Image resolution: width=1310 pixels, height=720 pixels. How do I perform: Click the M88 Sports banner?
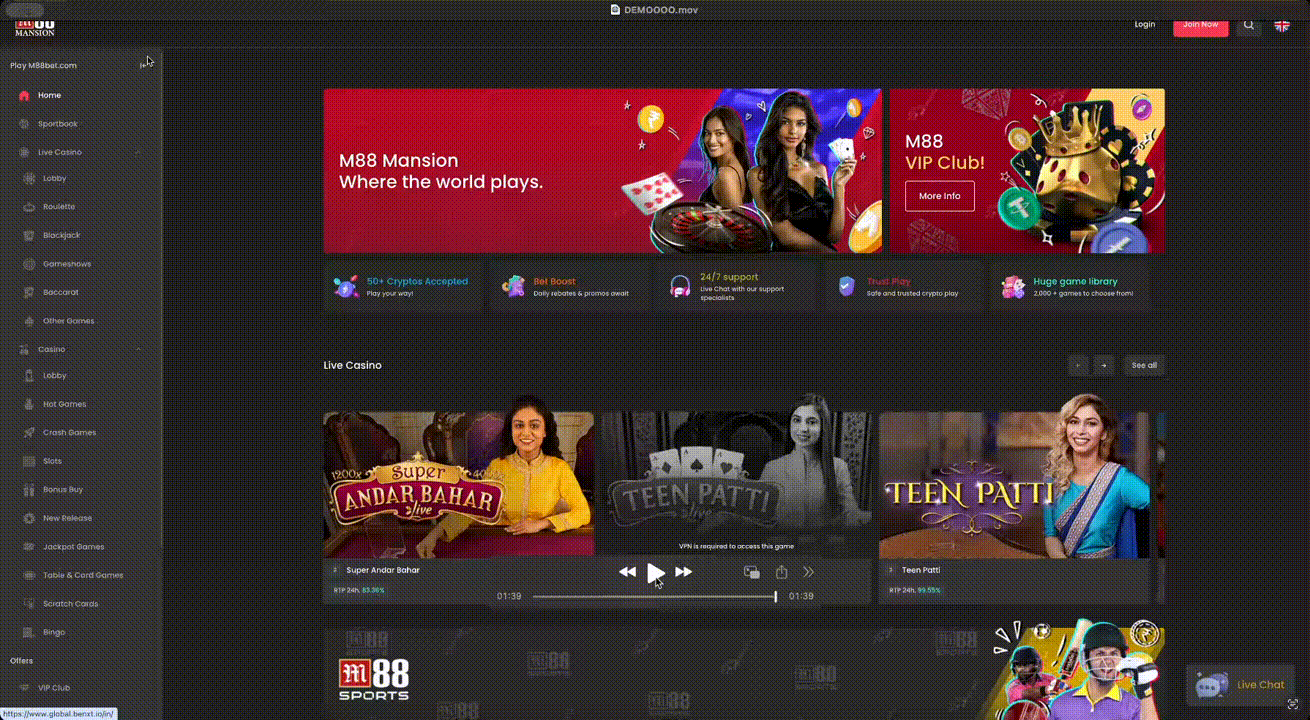coord(744,674)
